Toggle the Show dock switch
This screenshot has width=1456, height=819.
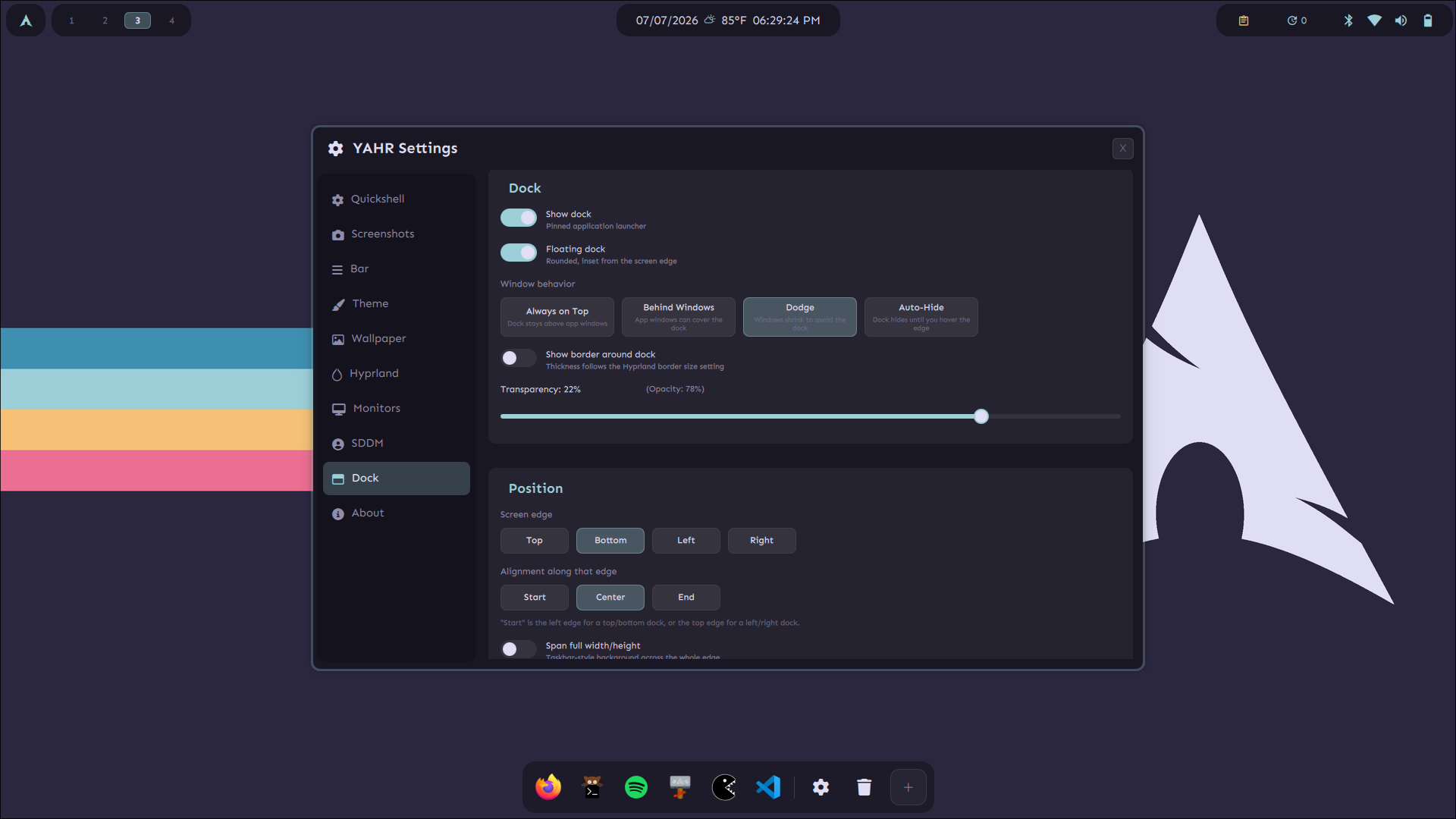[519, 218]
